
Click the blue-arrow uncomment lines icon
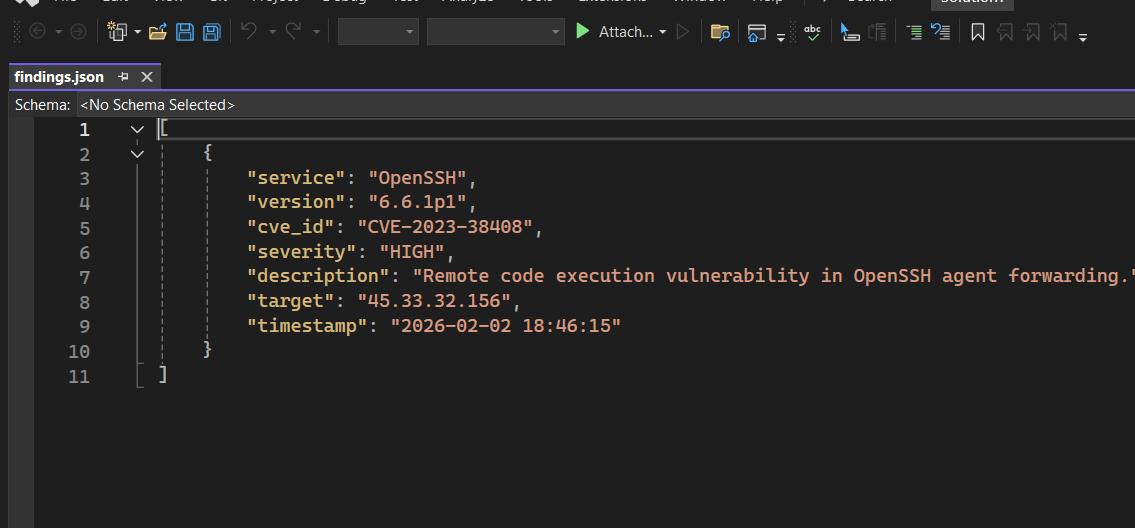(940, 32)
